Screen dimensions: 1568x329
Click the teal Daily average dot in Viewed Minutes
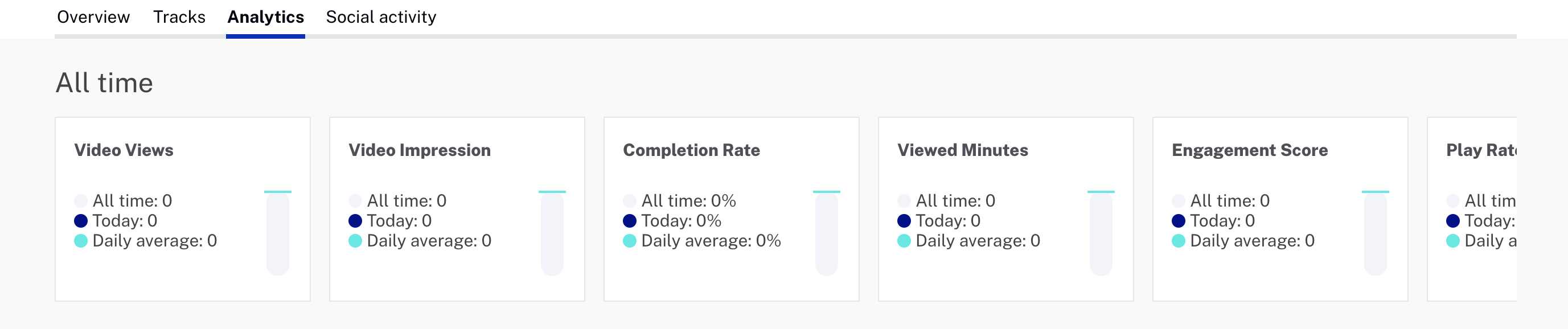[x=904, y=241]
